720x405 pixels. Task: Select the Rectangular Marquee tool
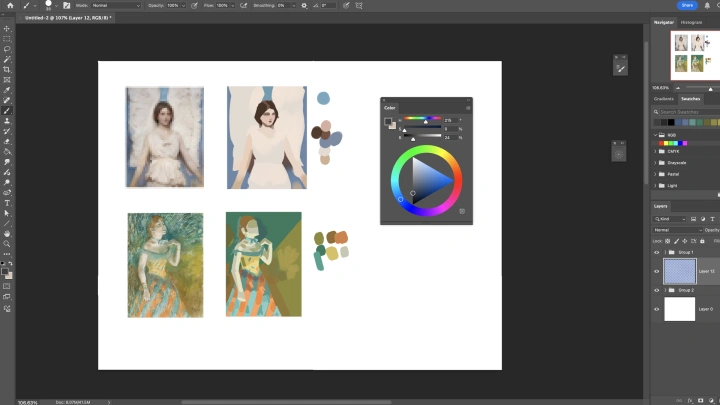[7, 39]
